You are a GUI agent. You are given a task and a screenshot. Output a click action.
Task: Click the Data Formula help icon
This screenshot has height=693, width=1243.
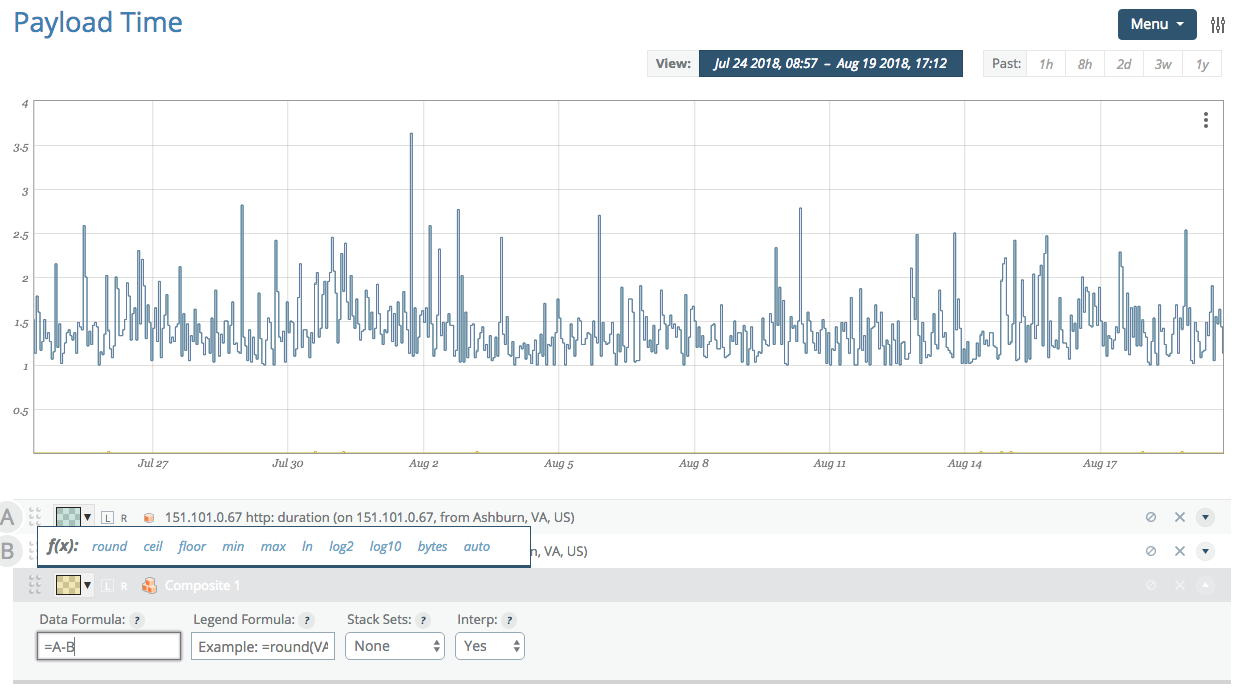coord(137,620)
